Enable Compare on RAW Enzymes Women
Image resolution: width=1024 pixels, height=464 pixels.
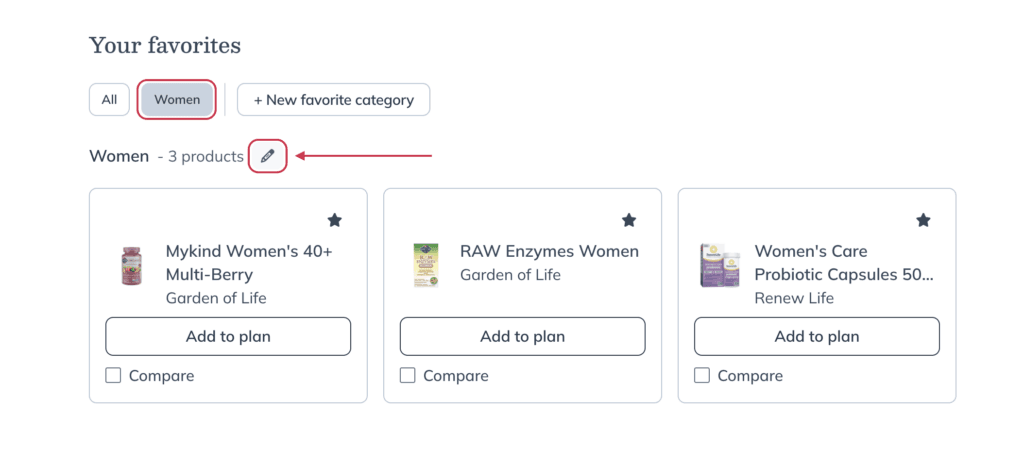[408, 376]
